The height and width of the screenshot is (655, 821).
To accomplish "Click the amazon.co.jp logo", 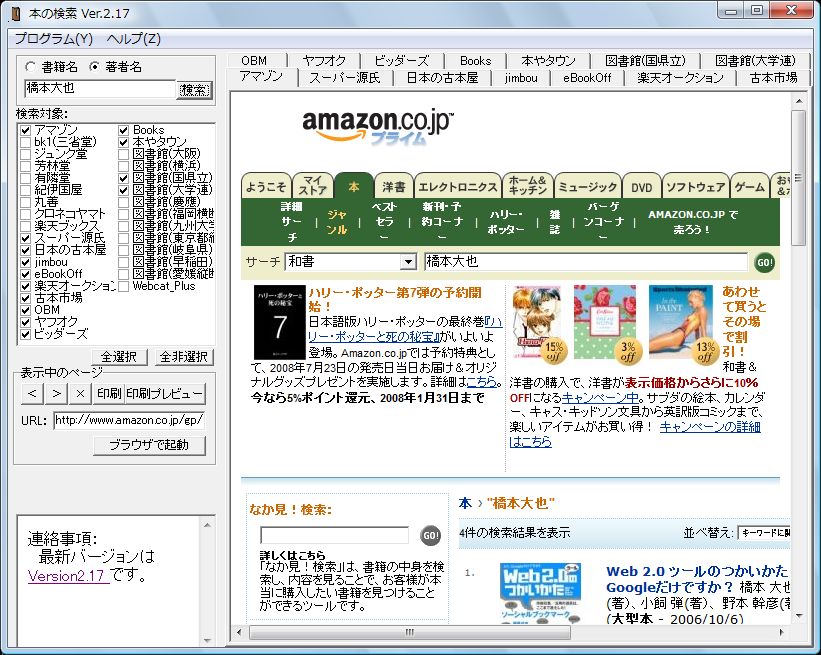I will [378, 126].
